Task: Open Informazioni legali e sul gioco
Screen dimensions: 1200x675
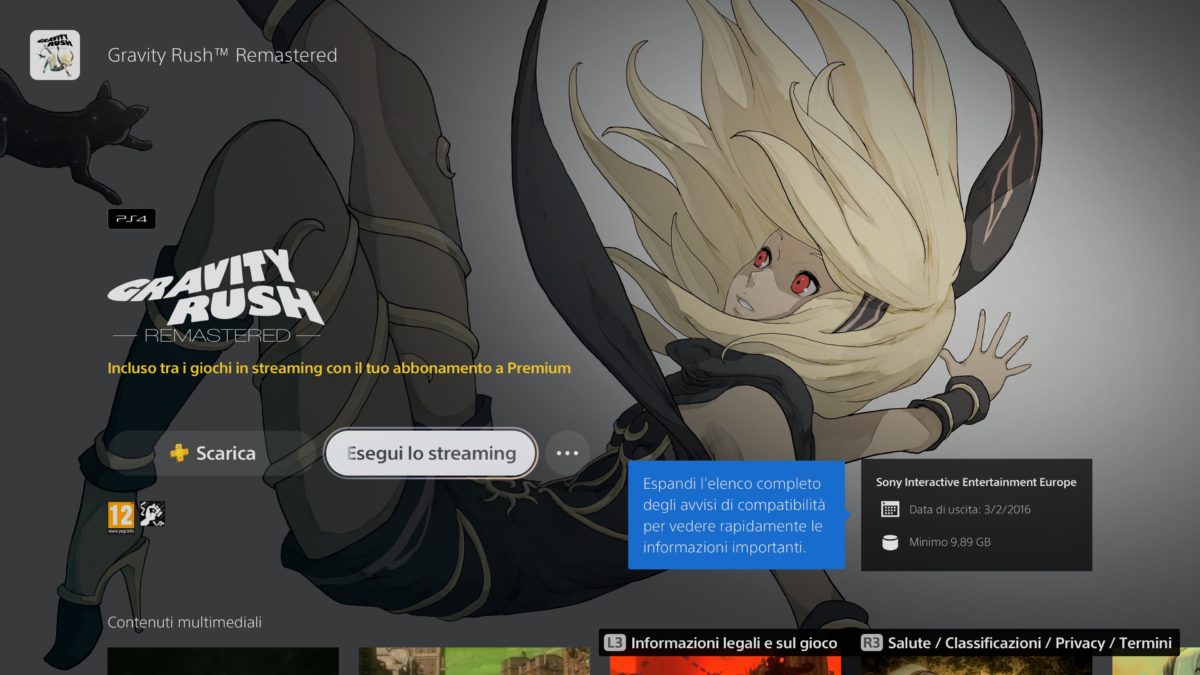Action: pyautogui.click(x=722, y=643)
